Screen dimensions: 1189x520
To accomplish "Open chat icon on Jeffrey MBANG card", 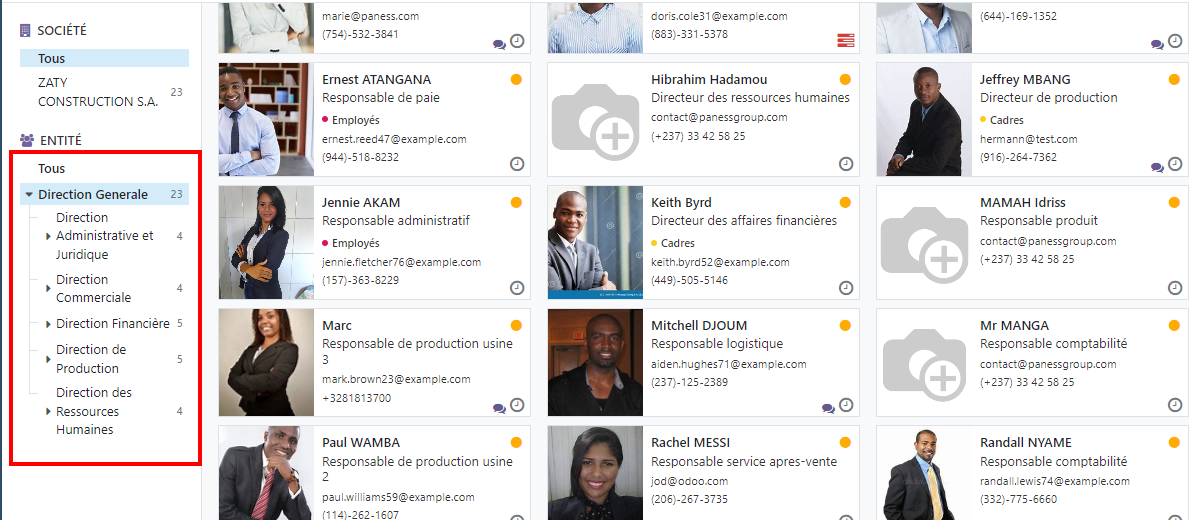I will click(x=1156, y=168).
